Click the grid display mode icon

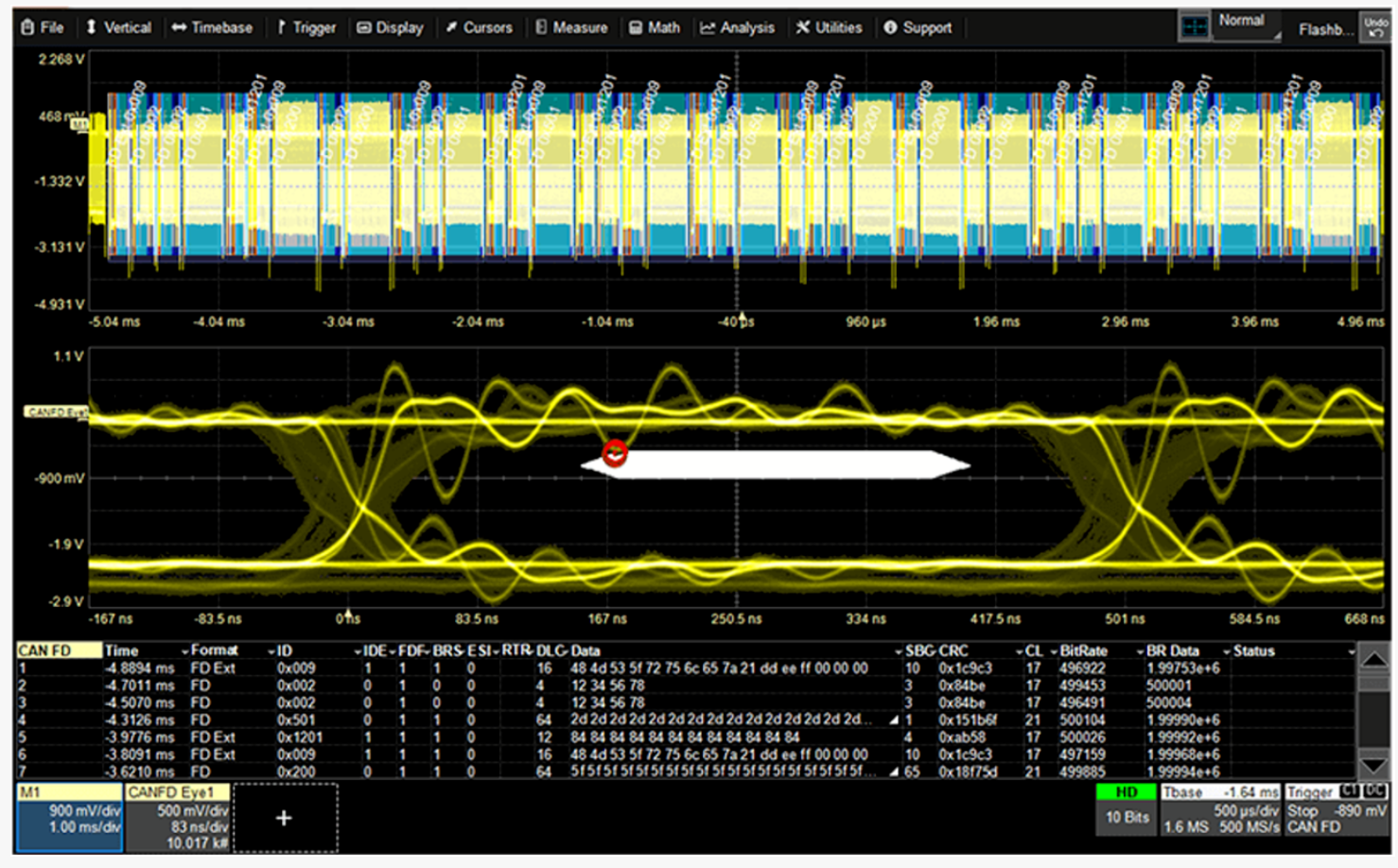(x=1194, y=27)
